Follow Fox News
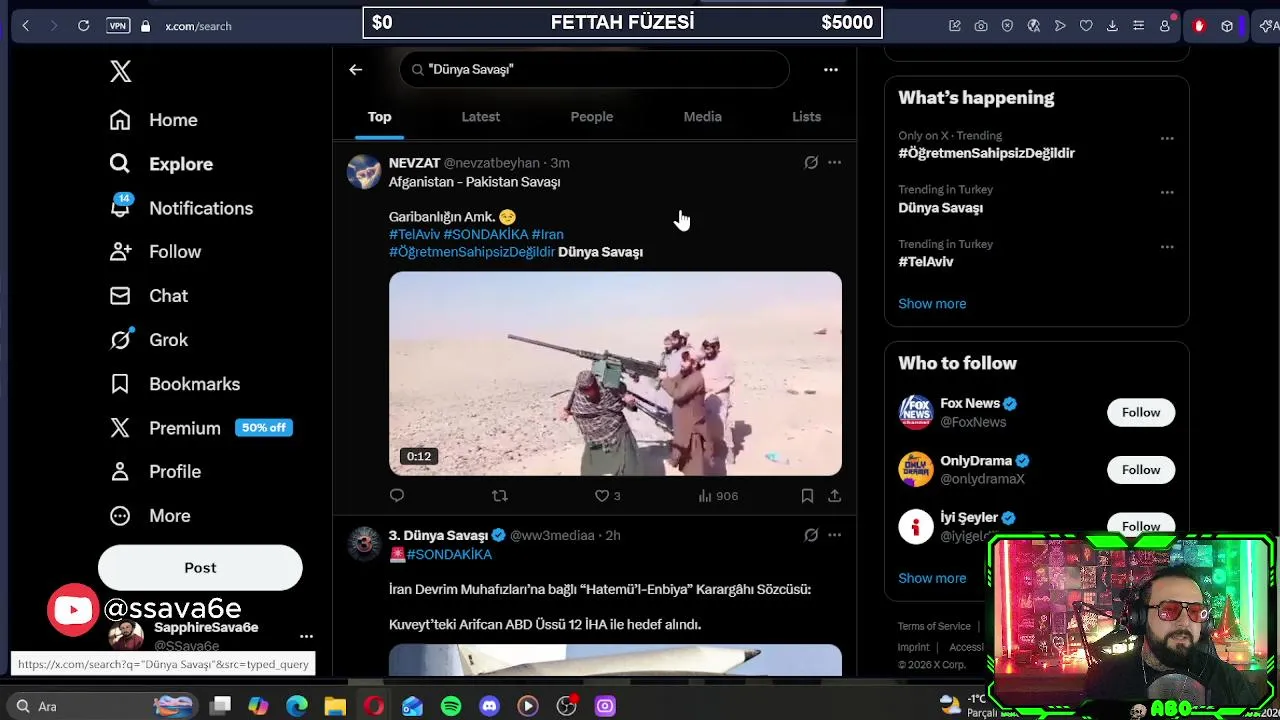This screenshot has height=720, width=1280. tap(1141, 412)
